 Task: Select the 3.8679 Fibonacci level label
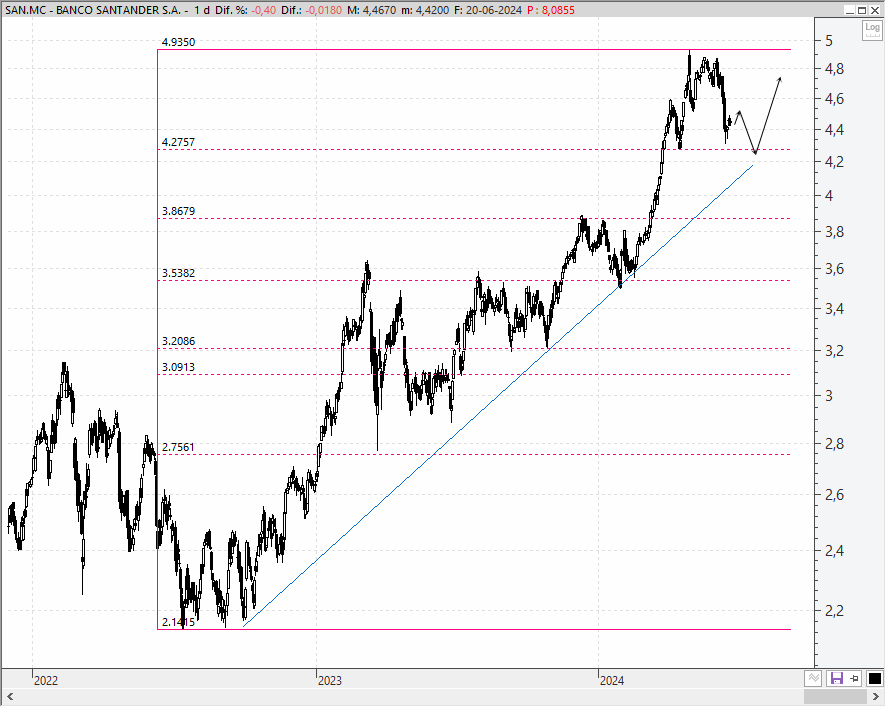pyautogui.click(x=178, y=211)
